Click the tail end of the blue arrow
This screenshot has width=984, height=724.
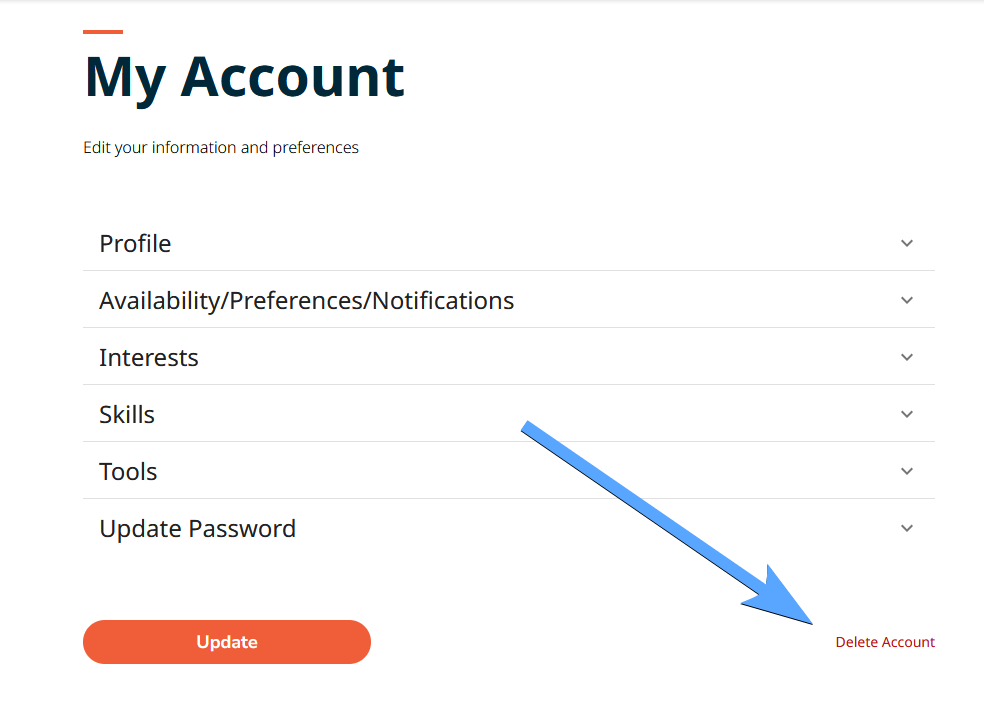click(528, 430)
